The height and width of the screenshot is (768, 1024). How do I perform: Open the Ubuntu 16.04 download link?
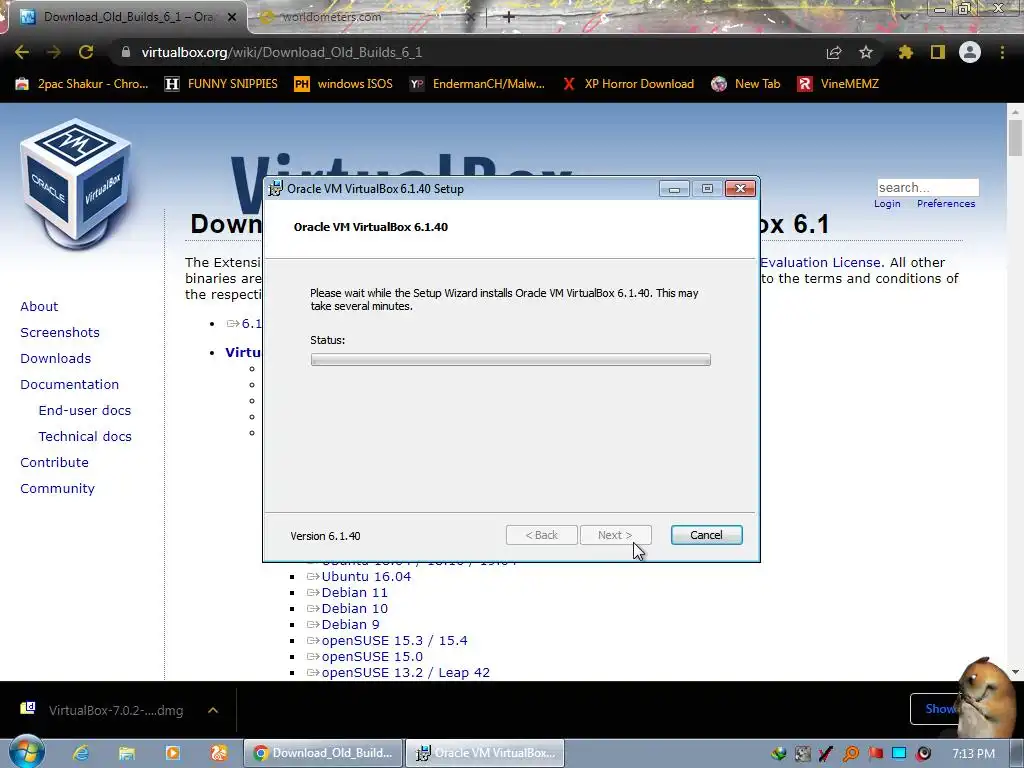coord(366,577)
